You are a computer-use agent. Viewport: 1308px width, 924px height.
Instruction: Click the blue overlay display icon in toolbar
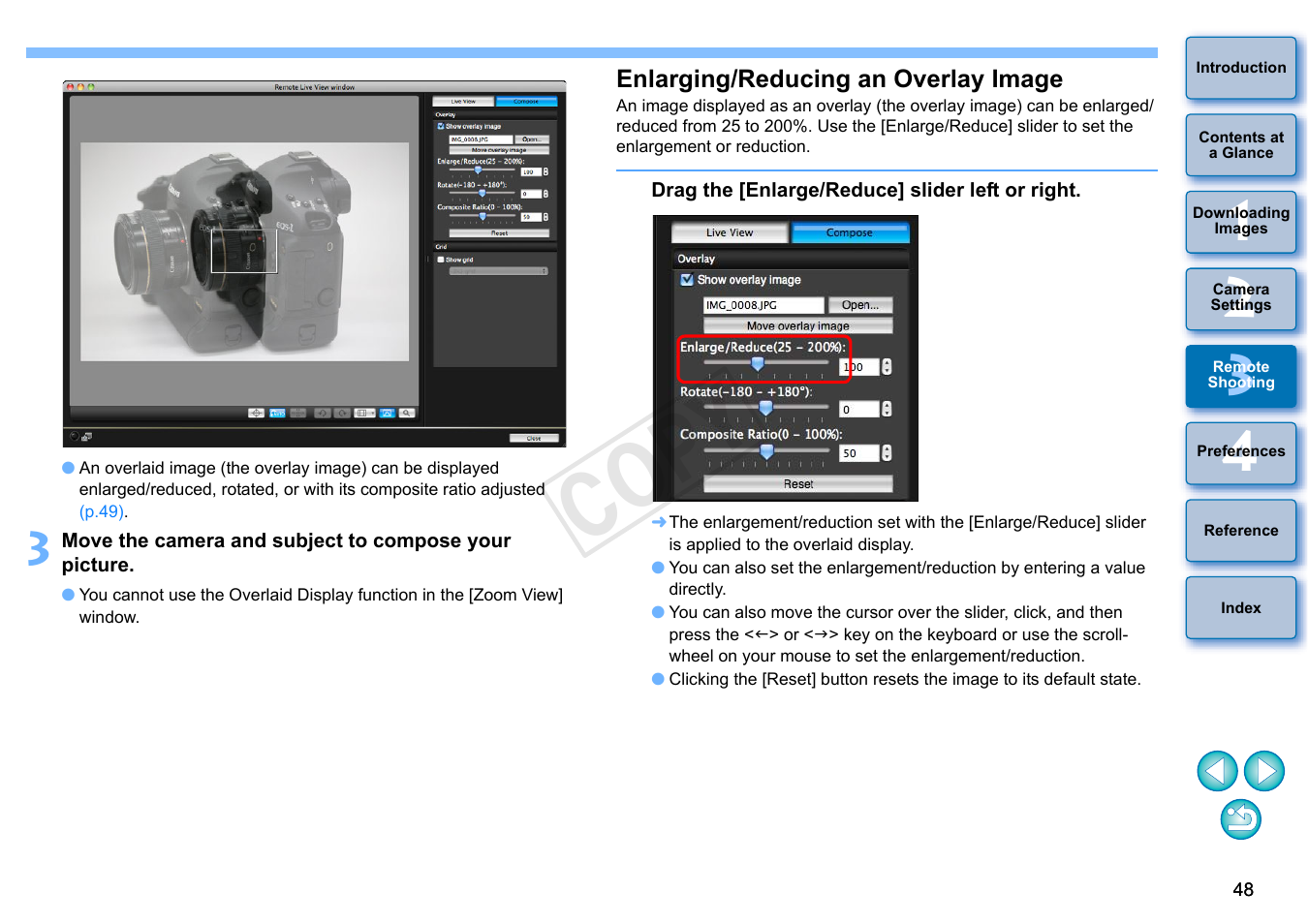[x=388, y=413]
